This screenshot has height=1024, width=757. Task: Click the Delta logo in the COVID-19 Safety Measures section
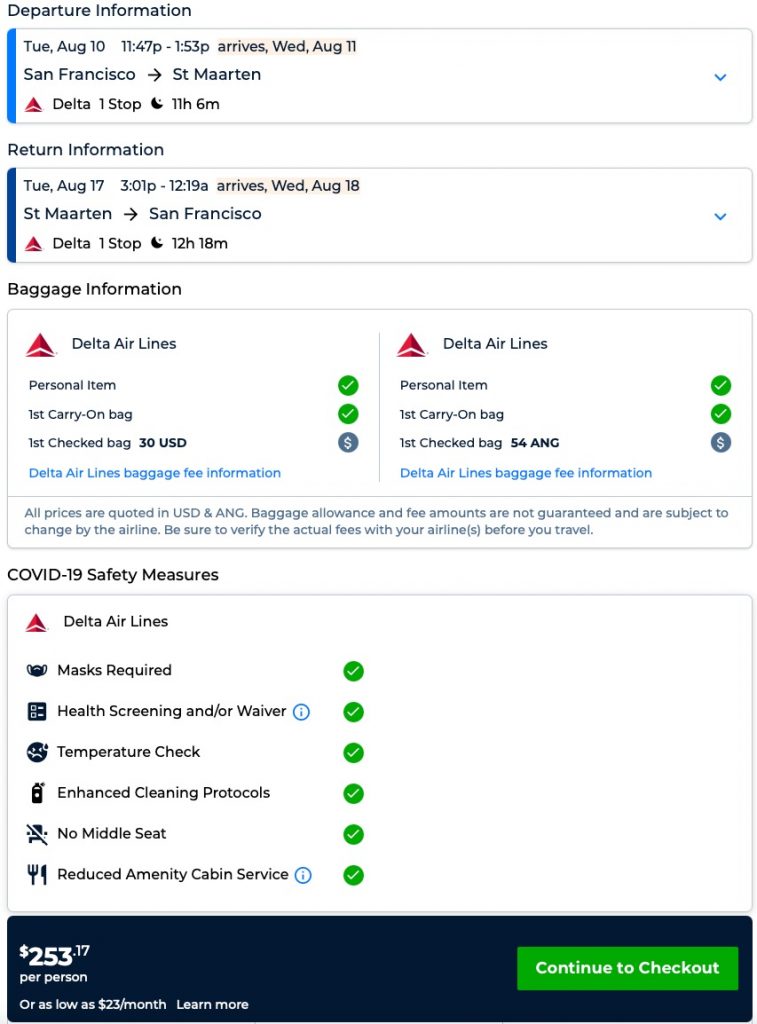tap(37, 622)
